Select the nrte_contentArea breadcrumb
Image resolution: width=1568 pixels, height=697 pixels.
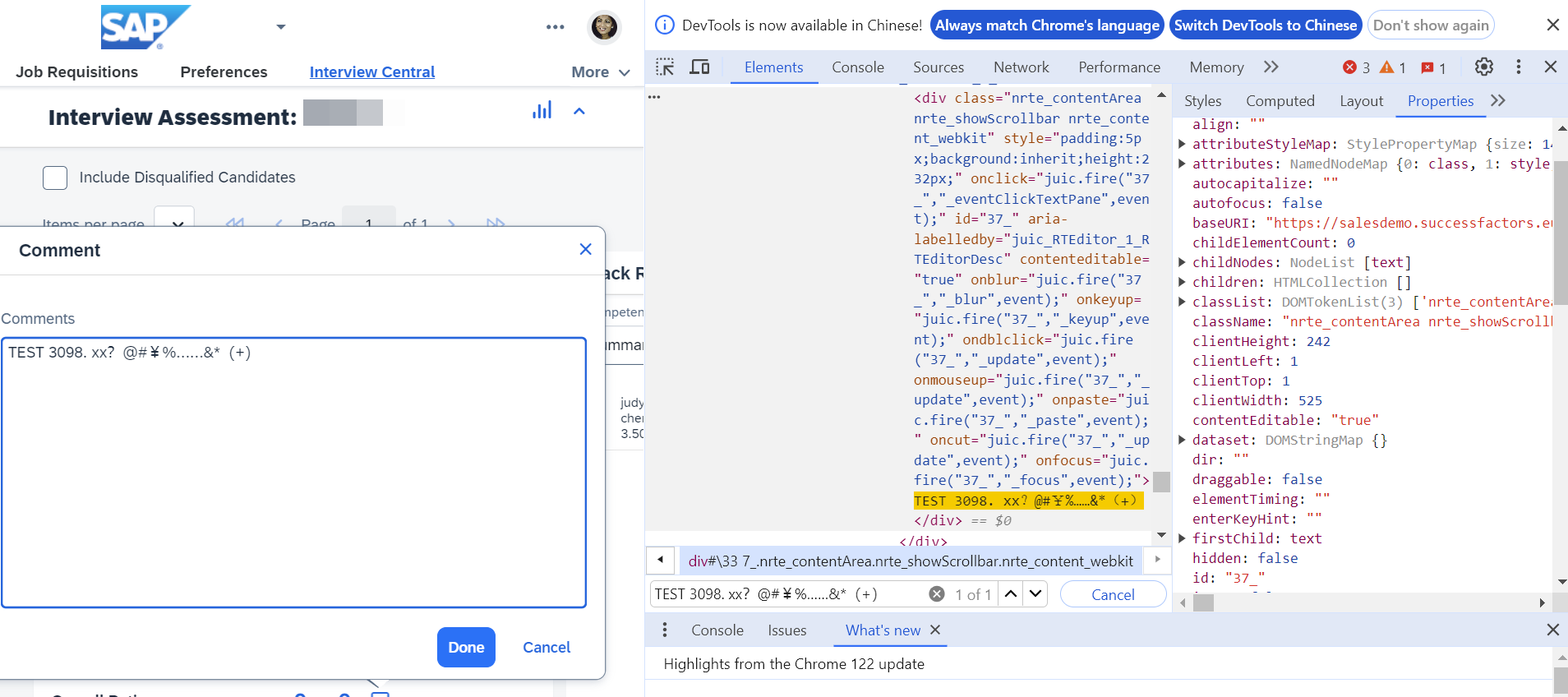(x=911, y=561)
